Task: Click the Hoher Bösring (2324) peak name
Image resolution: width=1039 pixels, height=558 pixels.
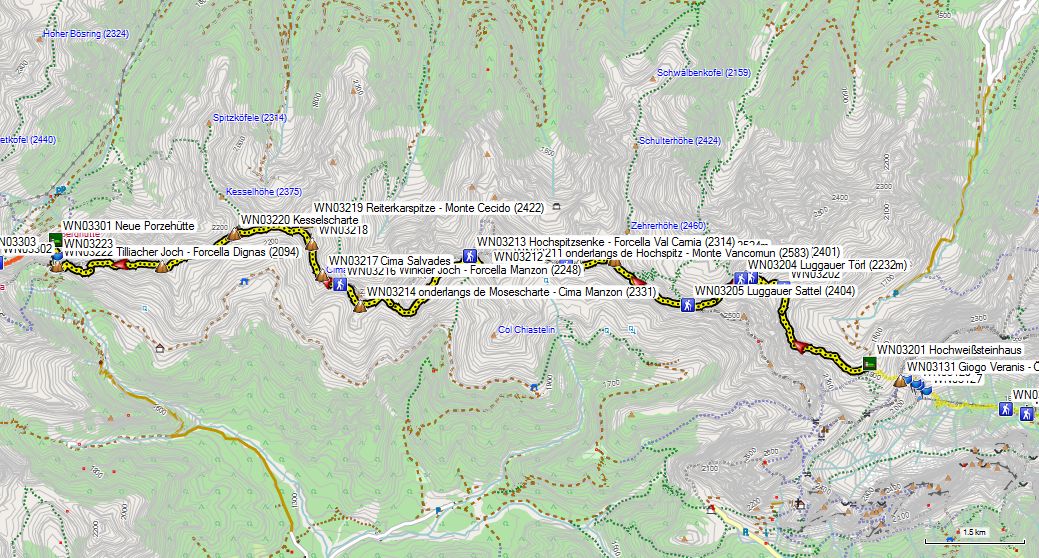Action: [86, 34]
